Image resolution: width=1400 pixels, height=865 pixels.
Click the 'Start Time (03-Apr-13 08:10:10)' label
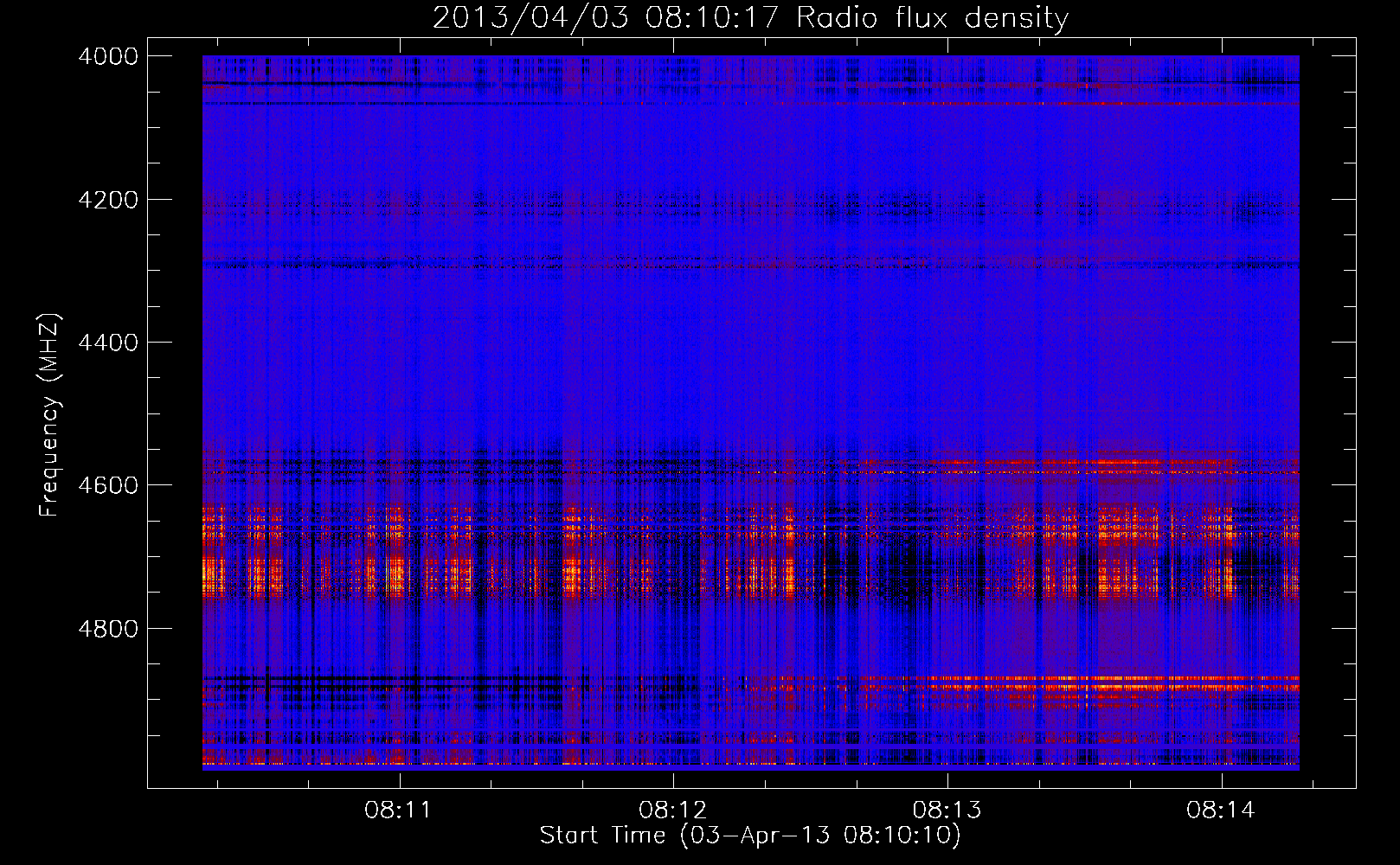750,836
